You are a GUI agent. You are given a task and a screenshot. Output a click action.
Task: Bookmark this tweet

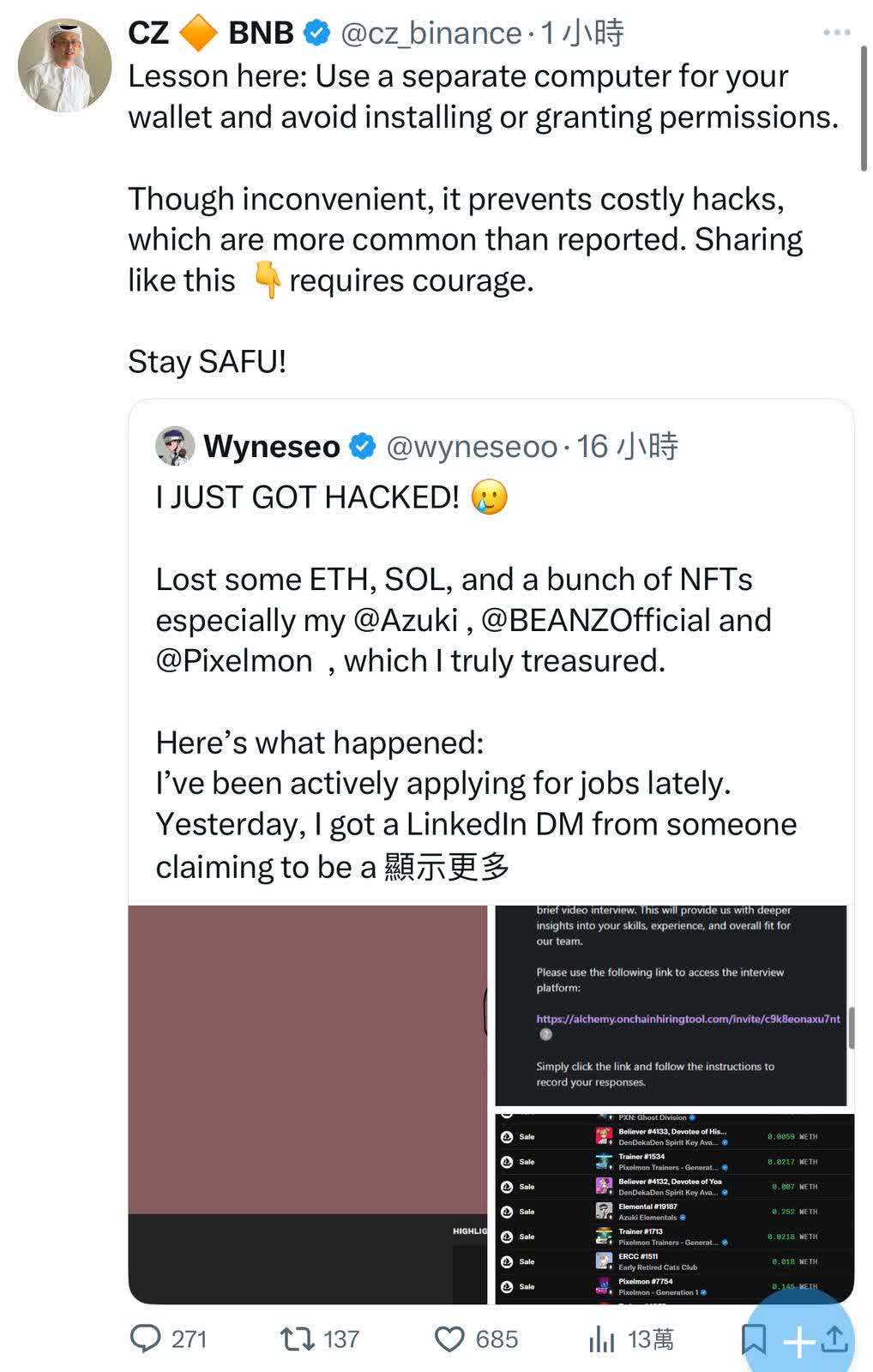753,1339
